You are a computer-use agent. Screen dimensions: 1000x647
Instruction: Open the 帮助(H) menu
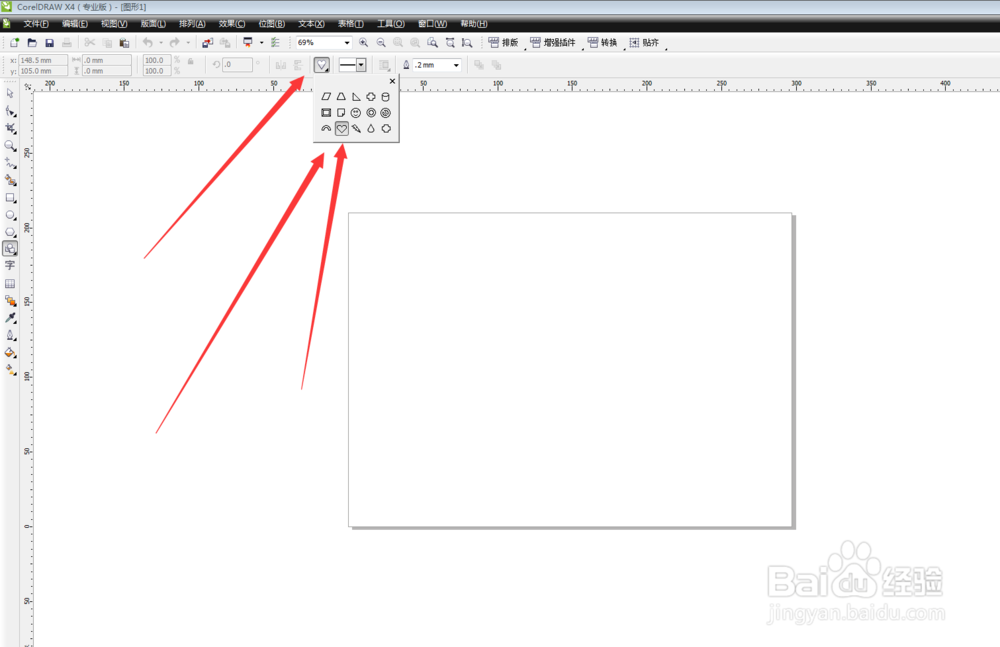[474, 24]
